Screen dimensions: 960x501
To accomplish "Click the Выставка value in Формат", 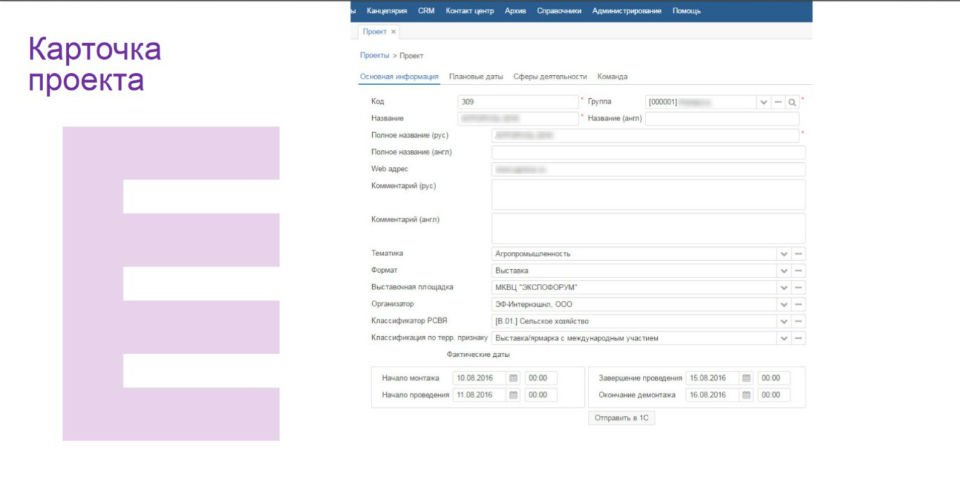I will coord(512,271).
